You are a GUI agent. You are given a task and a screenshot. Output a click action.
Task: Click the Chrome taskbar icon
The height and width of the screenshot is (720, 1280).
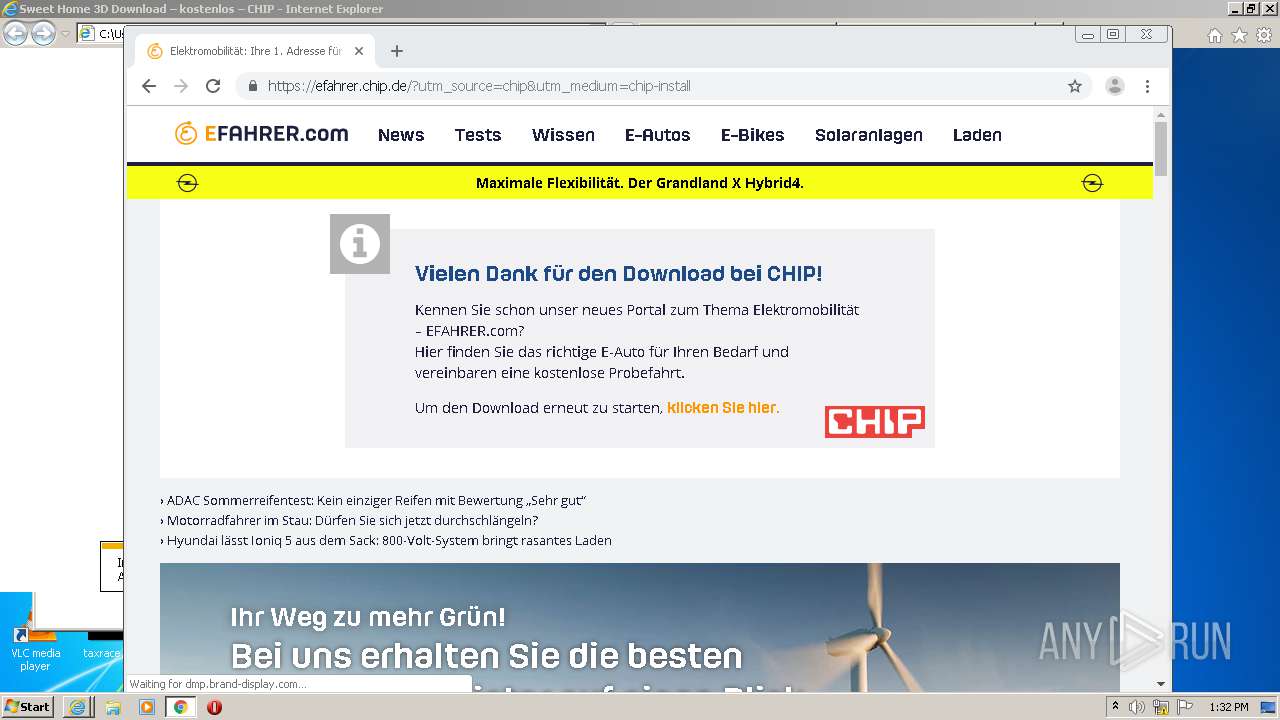tap(181, 707)
